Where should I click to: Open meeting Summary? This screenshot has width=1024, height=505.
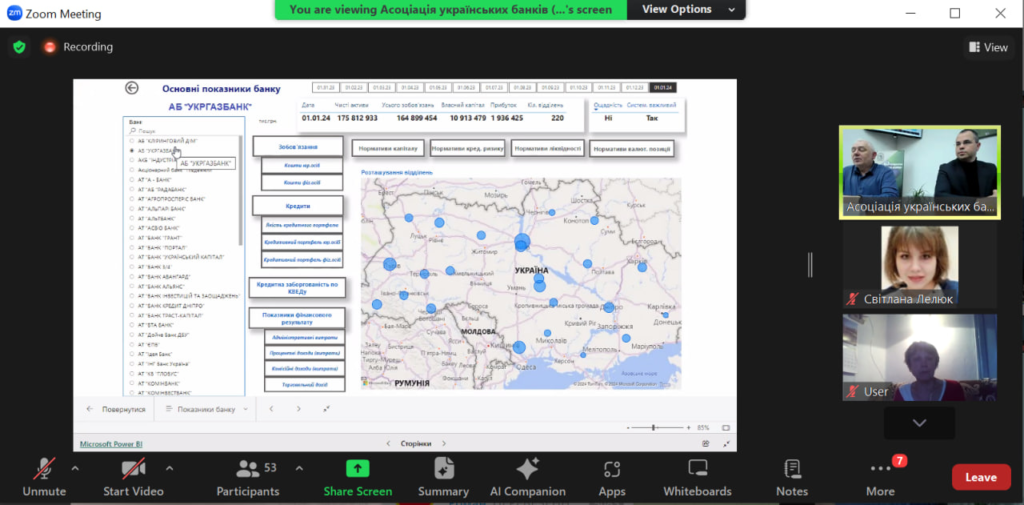(x=443, y=478)
